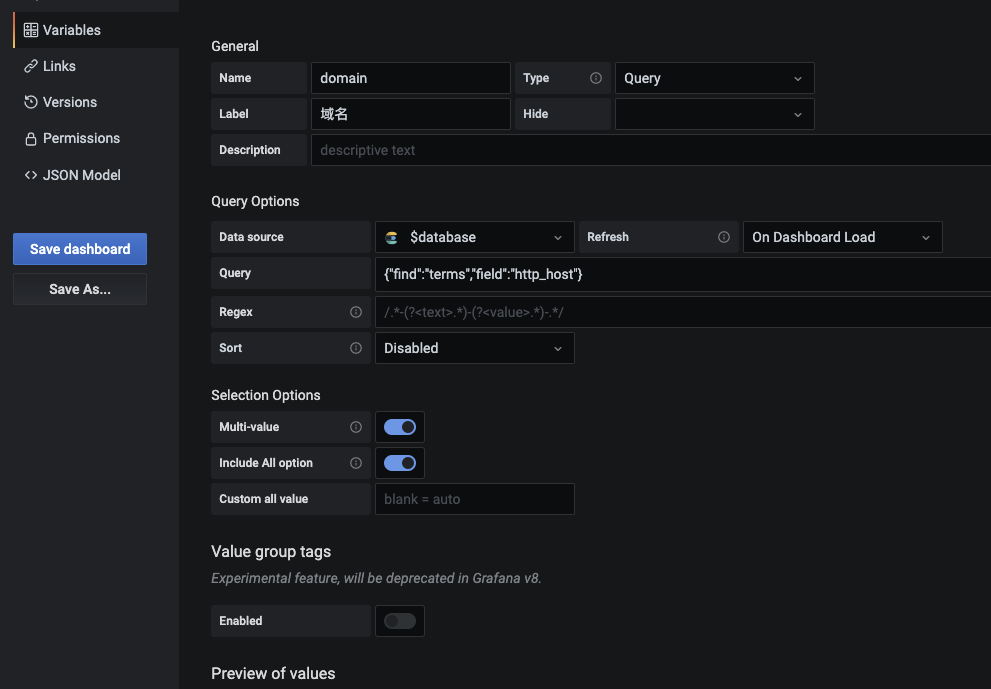The width and height of the screenshot is (991, 689).
Task: Open the JSON Model code icon
Action: (31, 174)
